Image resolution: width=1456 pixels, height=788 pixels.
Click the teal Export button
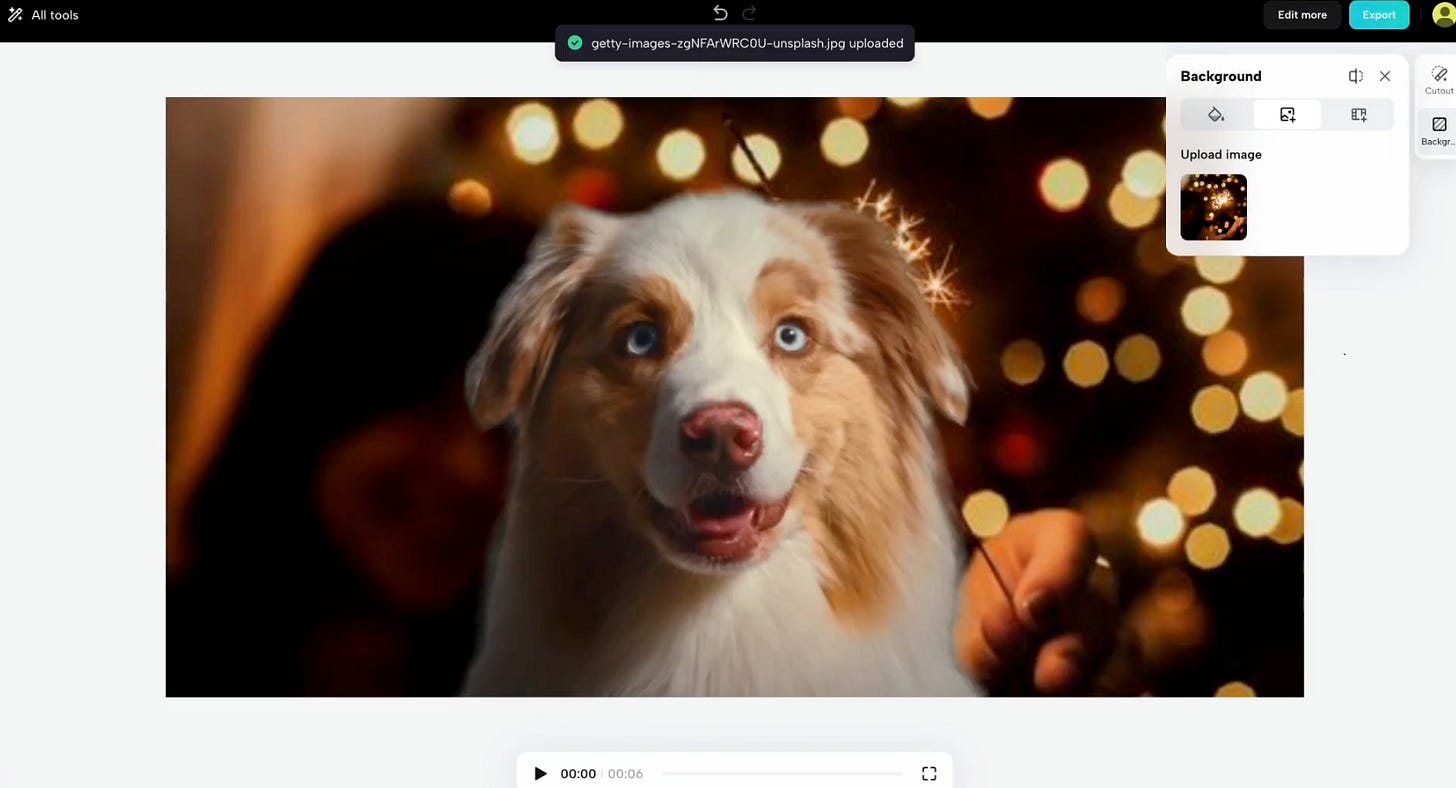1379,14
